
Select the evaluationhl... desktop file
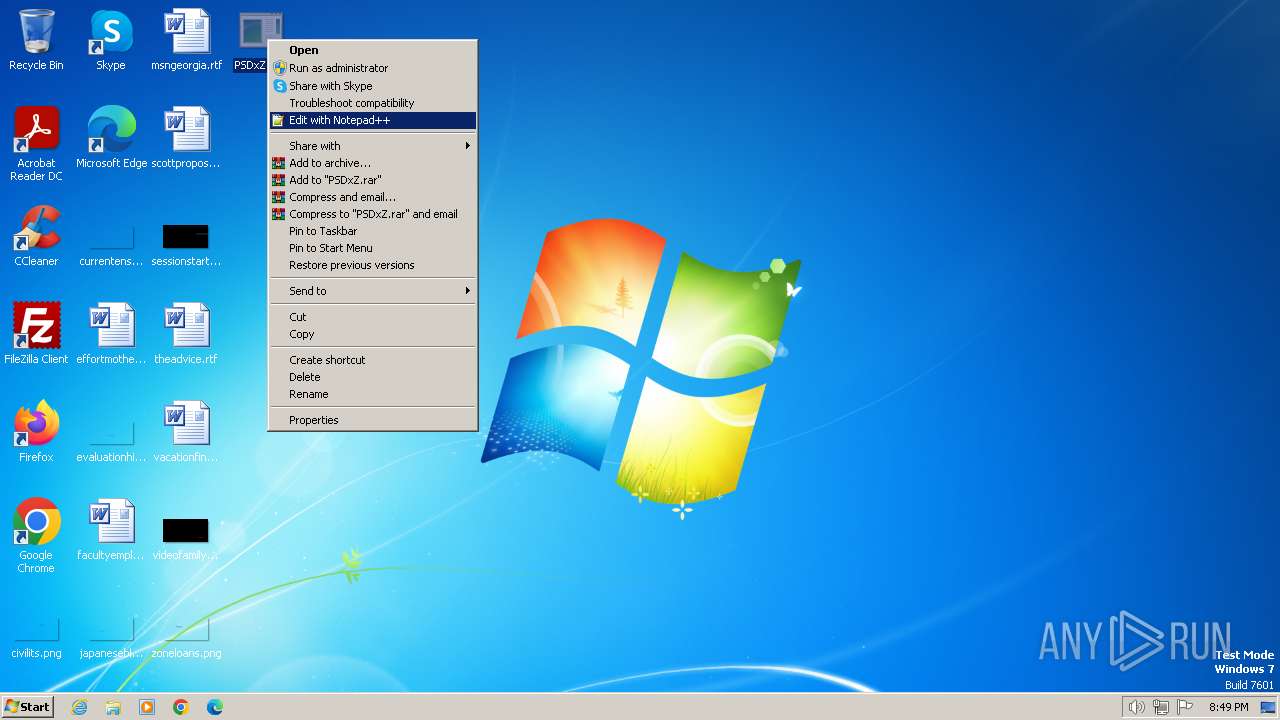coord(111,441)
